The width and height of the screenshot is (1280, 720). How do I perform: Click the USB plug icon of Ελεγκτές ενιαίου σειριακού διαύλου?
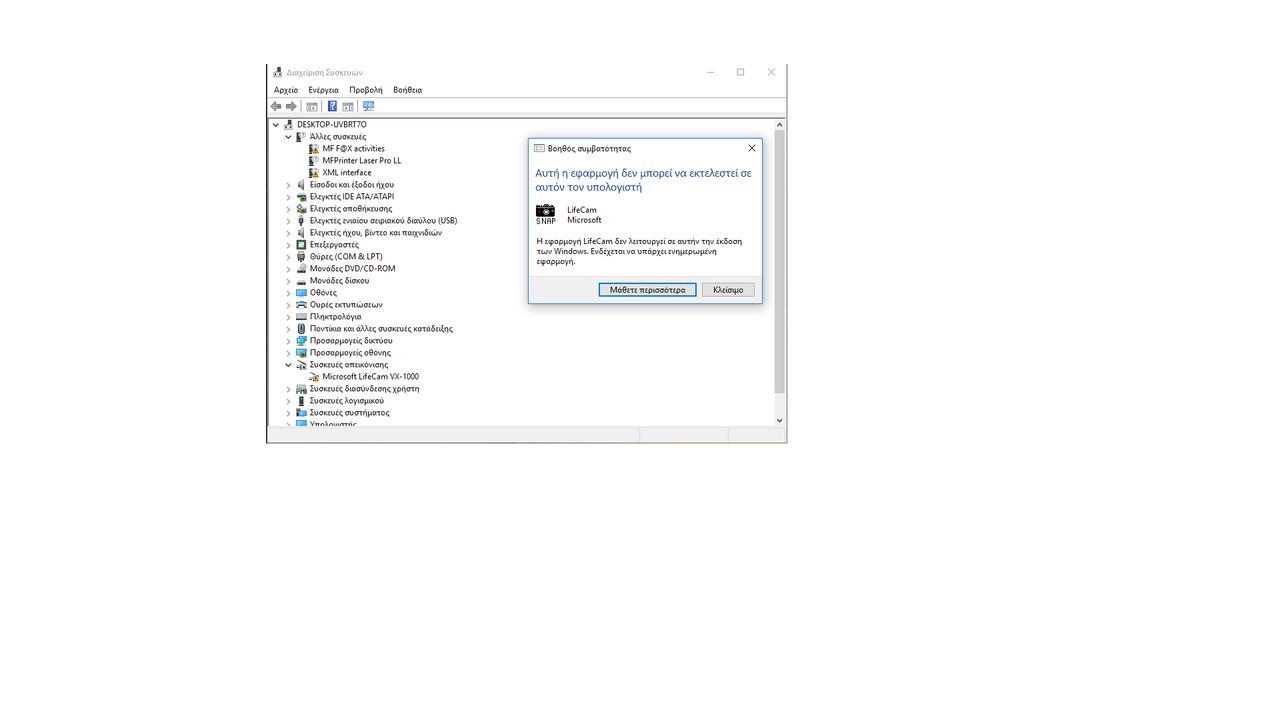point(301,221)
